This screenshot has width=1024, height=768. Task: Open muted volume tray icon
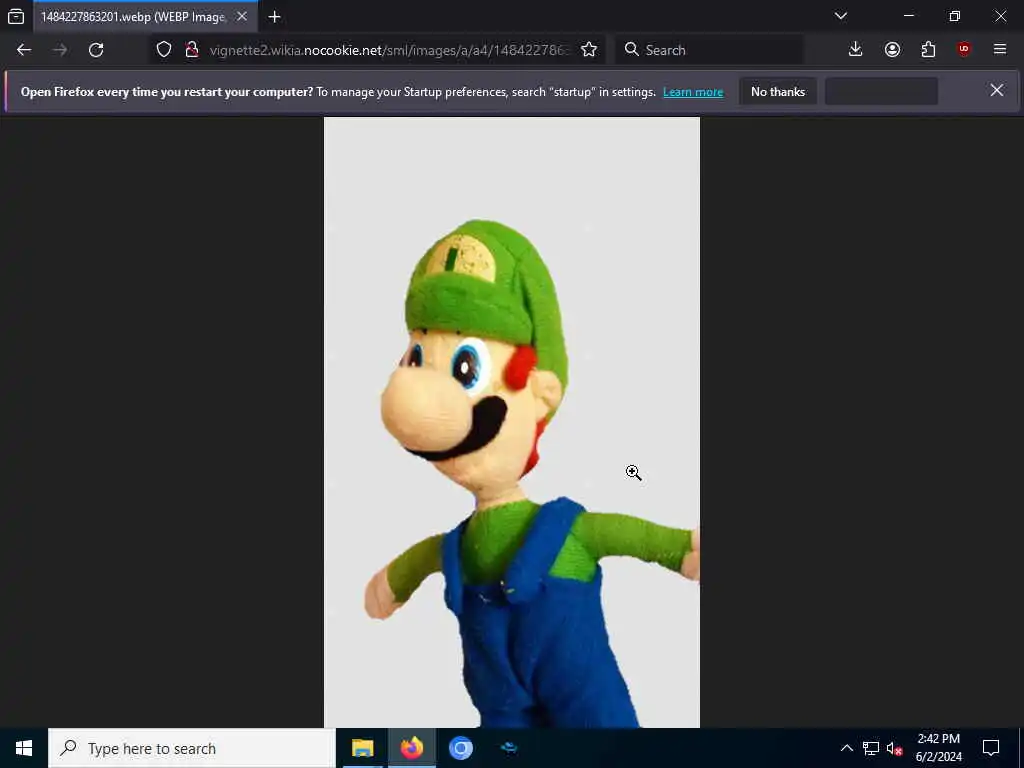[894, 748]
